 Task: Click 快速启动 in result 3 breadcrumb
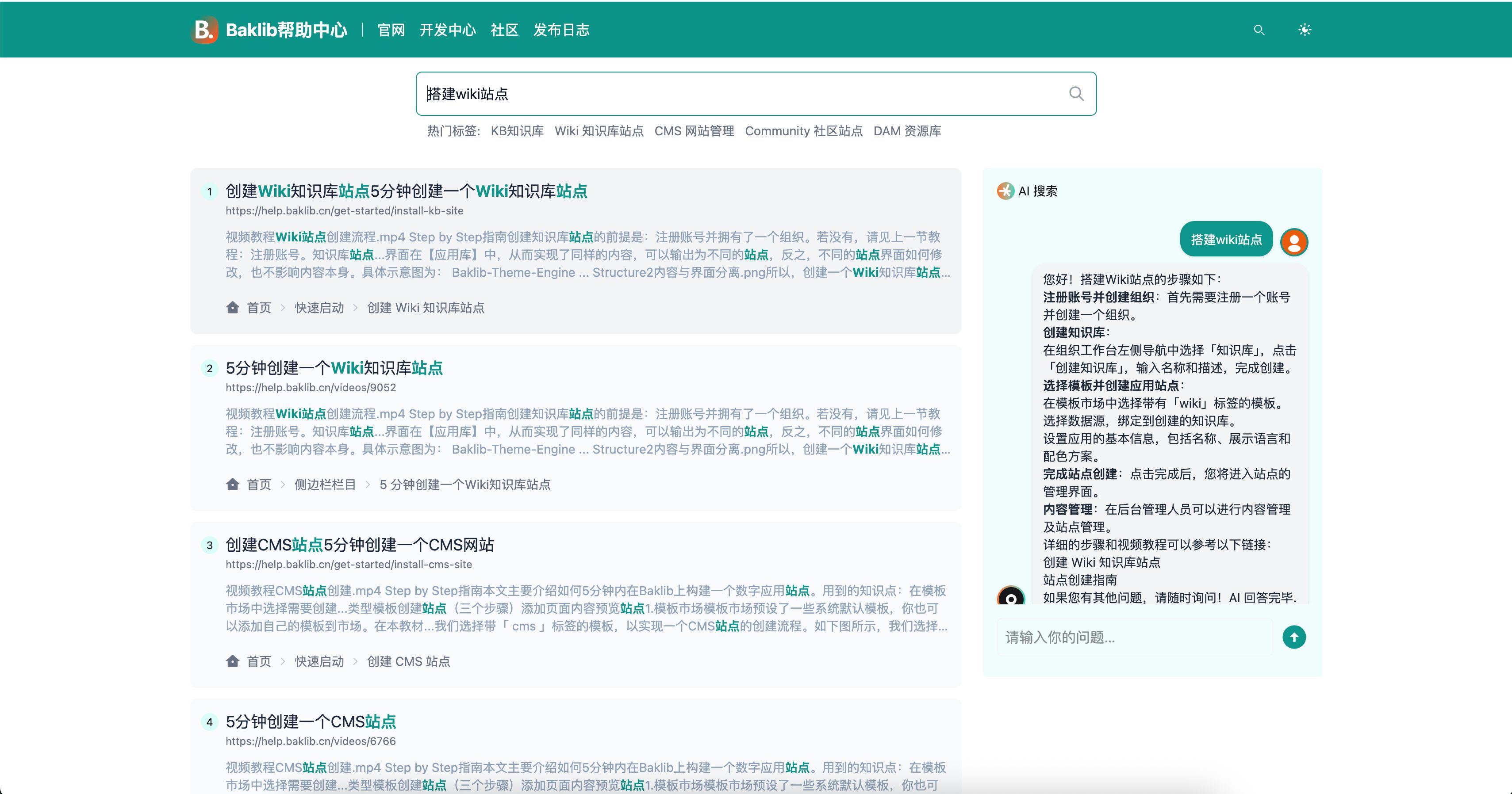coord(319,661)
